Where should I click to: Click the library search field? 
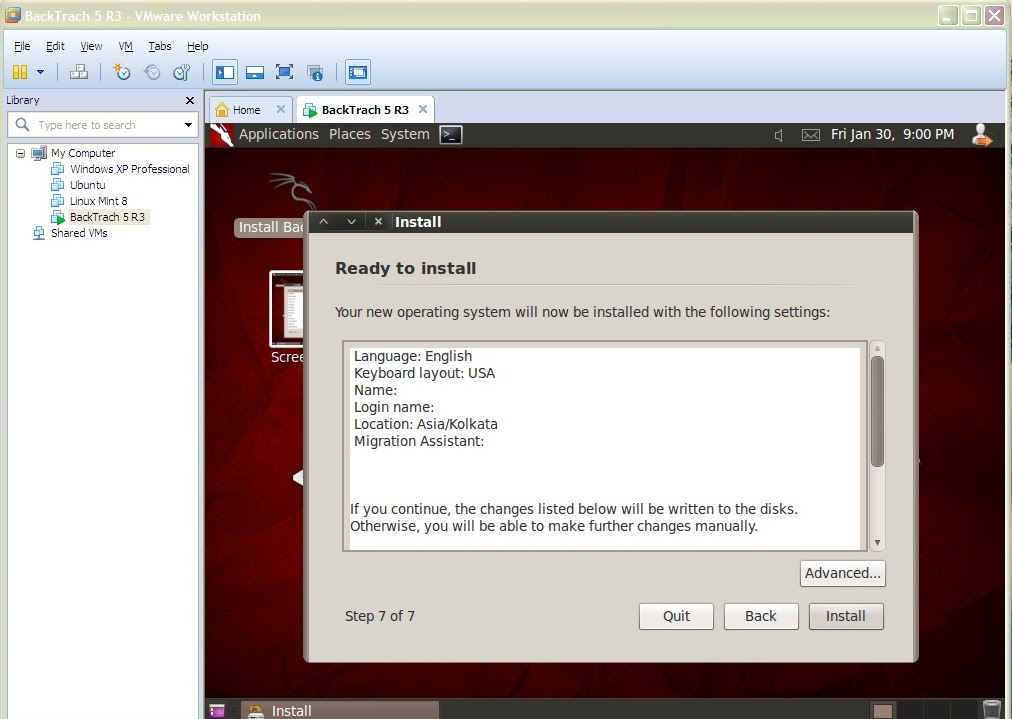click(103, 125)
